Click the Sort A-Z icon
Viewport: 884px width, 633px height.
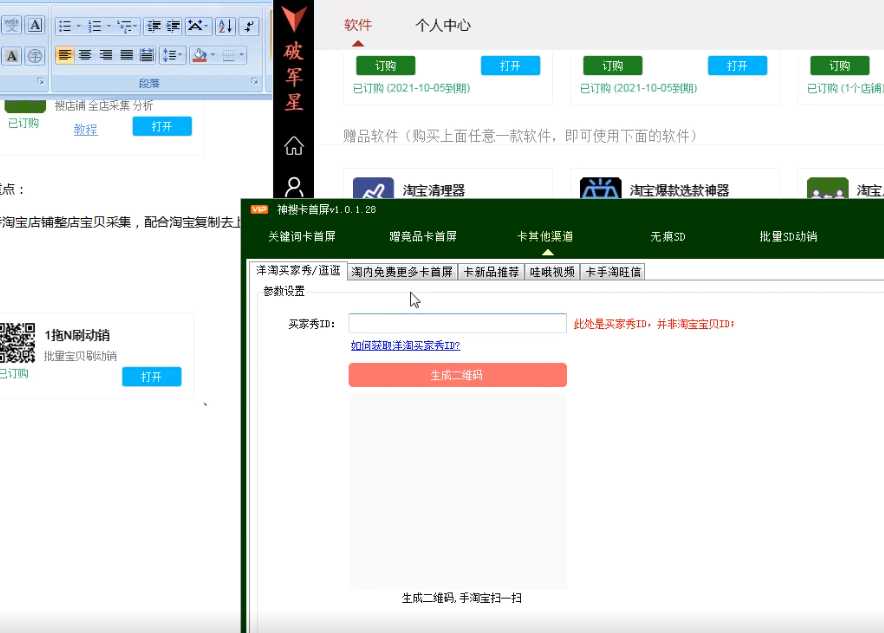coord(225,26)
